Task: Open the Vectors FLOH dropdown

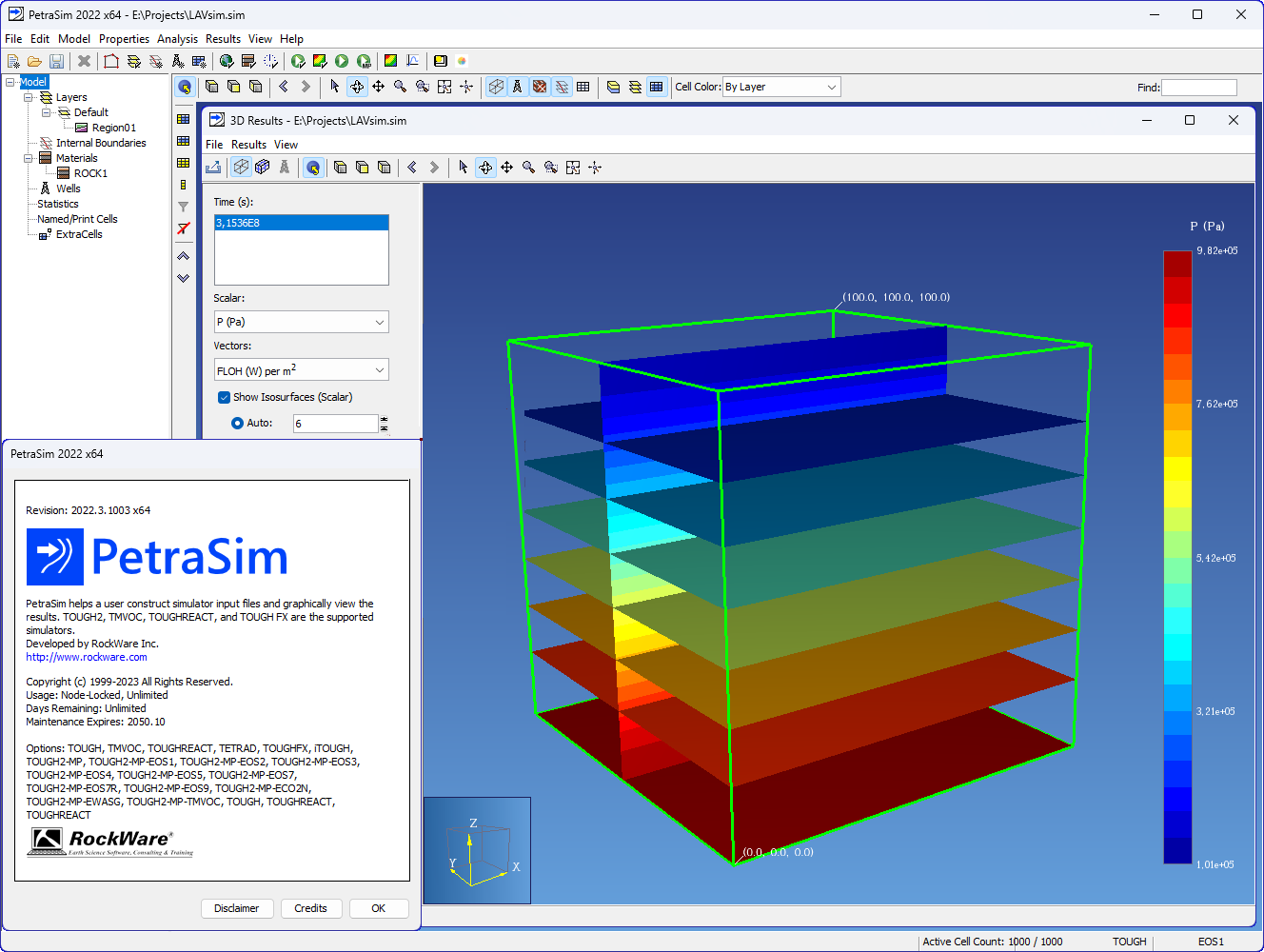Action: tap(301, 370)
